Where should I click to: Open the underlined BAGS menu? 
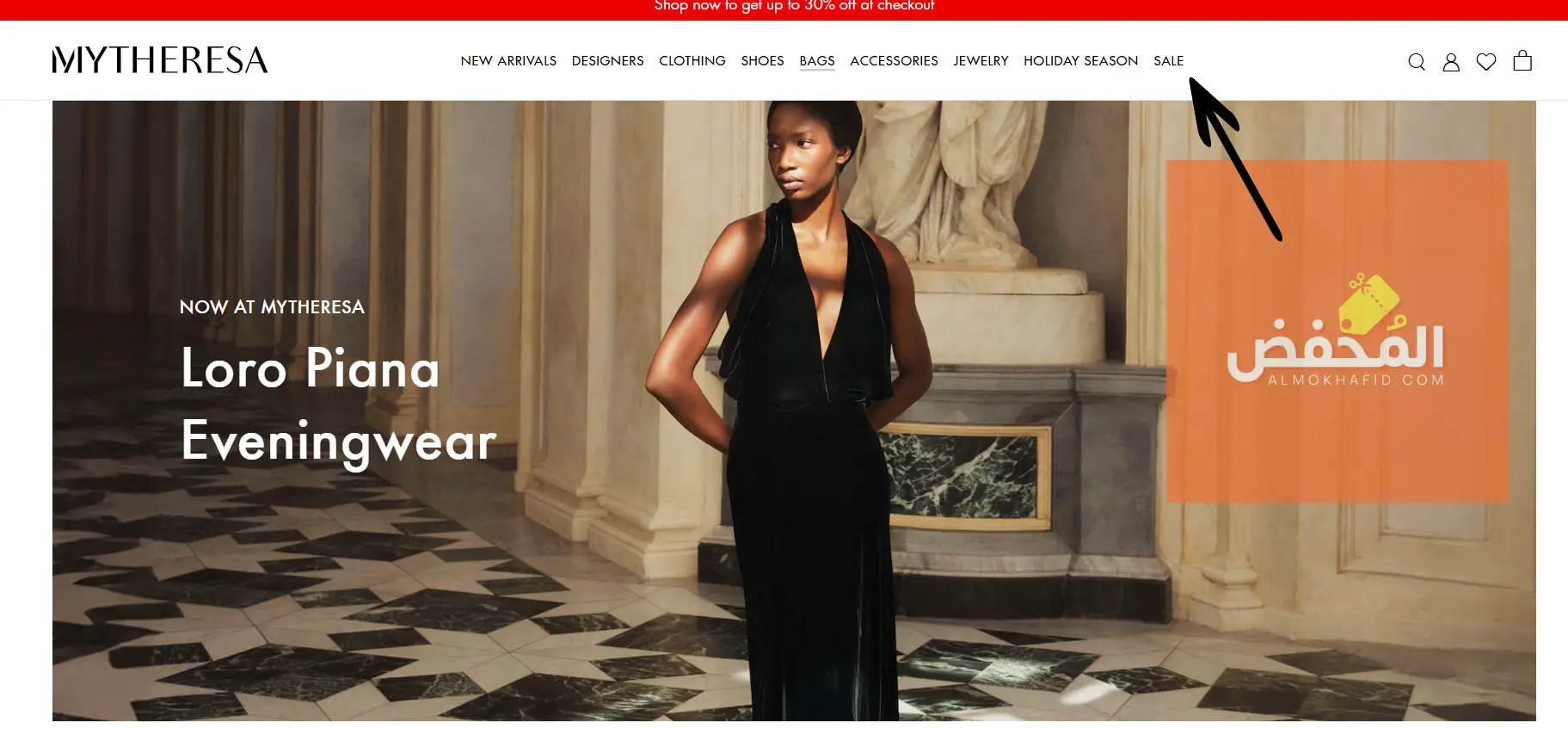(817, 61)
